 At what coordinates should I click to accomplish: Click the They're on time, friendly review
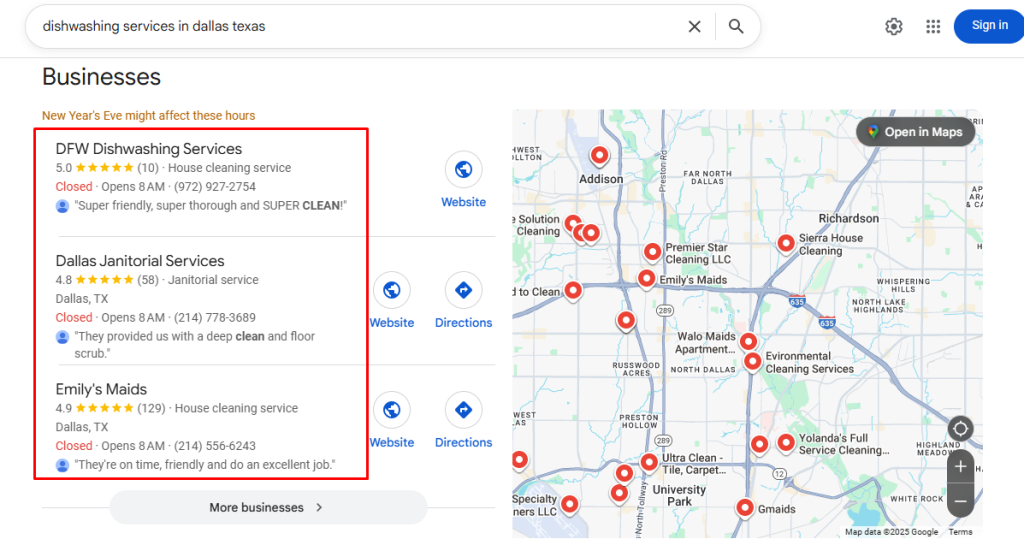tap(204, 465)
